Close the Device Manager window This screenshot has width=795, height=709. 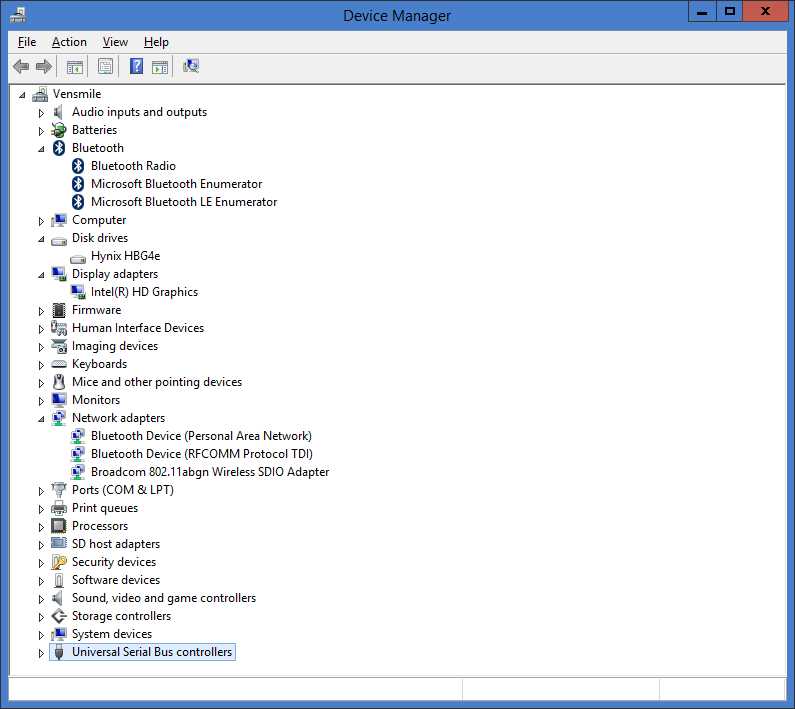coord(766,12)
